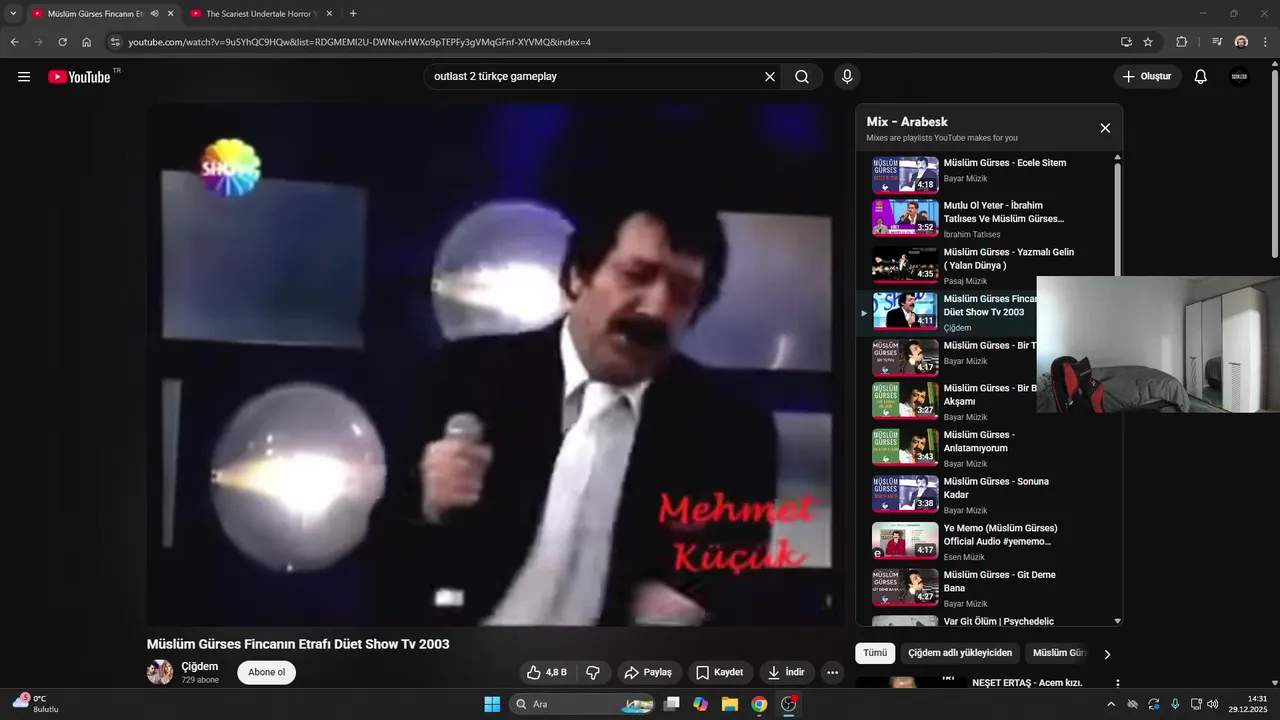The height and width of the screenshot is (720, 1280).
Task: Open more actions (three dots) under video
Action: coord(832,673)
